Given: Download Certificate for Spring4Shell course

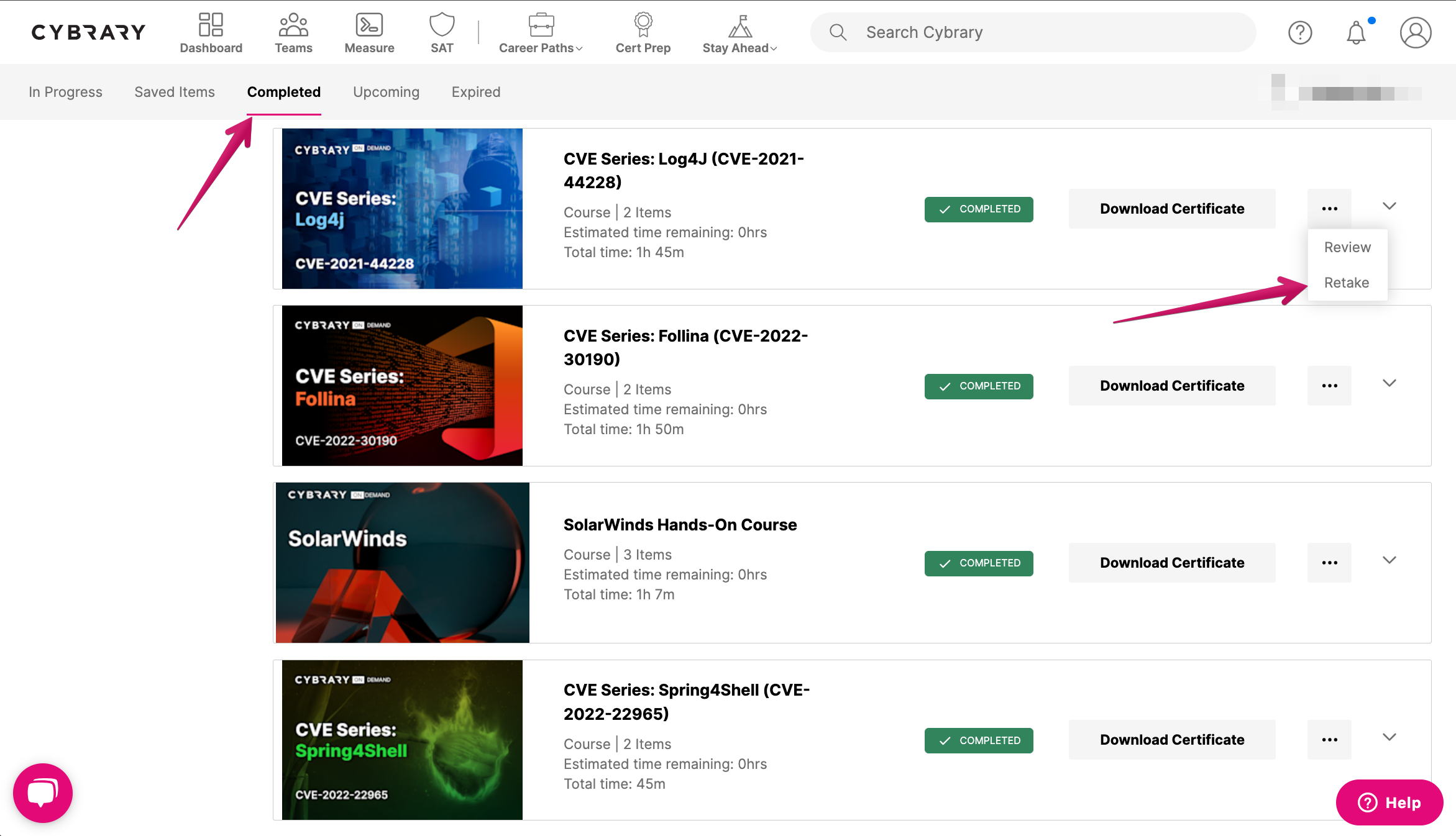Looking at the screenshot, I should click(1172, 740).
